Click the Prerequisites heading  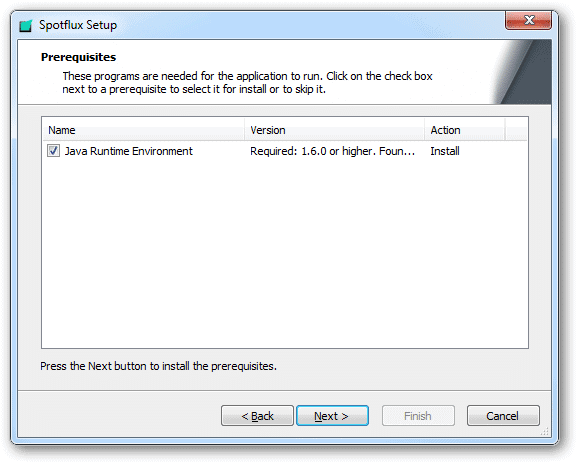click(x=78, y=57)
